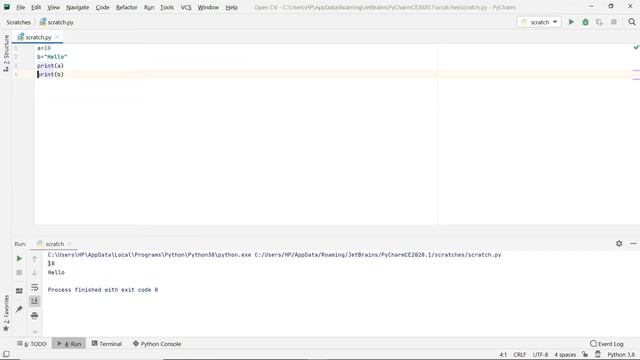The image size is (640, 360).
Task: Open the scratch run configuration dropdown
Action: [539, 22]
